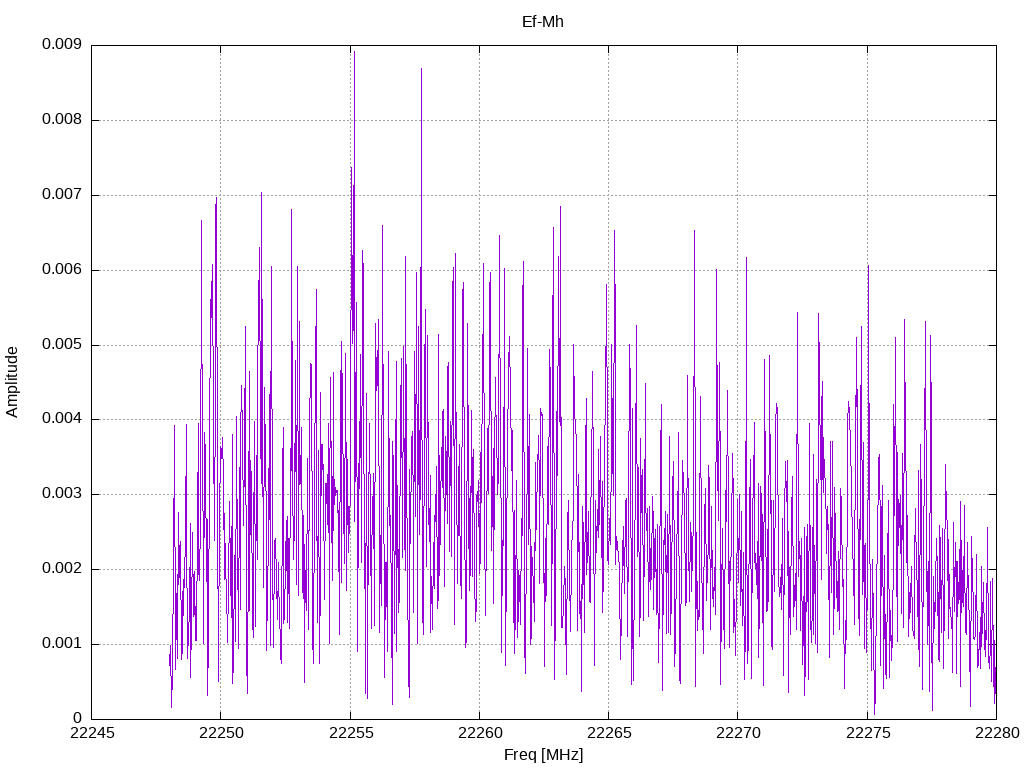Click the x-axis tick label 22260
The image size is (1024, 768).
pos(480,733)
